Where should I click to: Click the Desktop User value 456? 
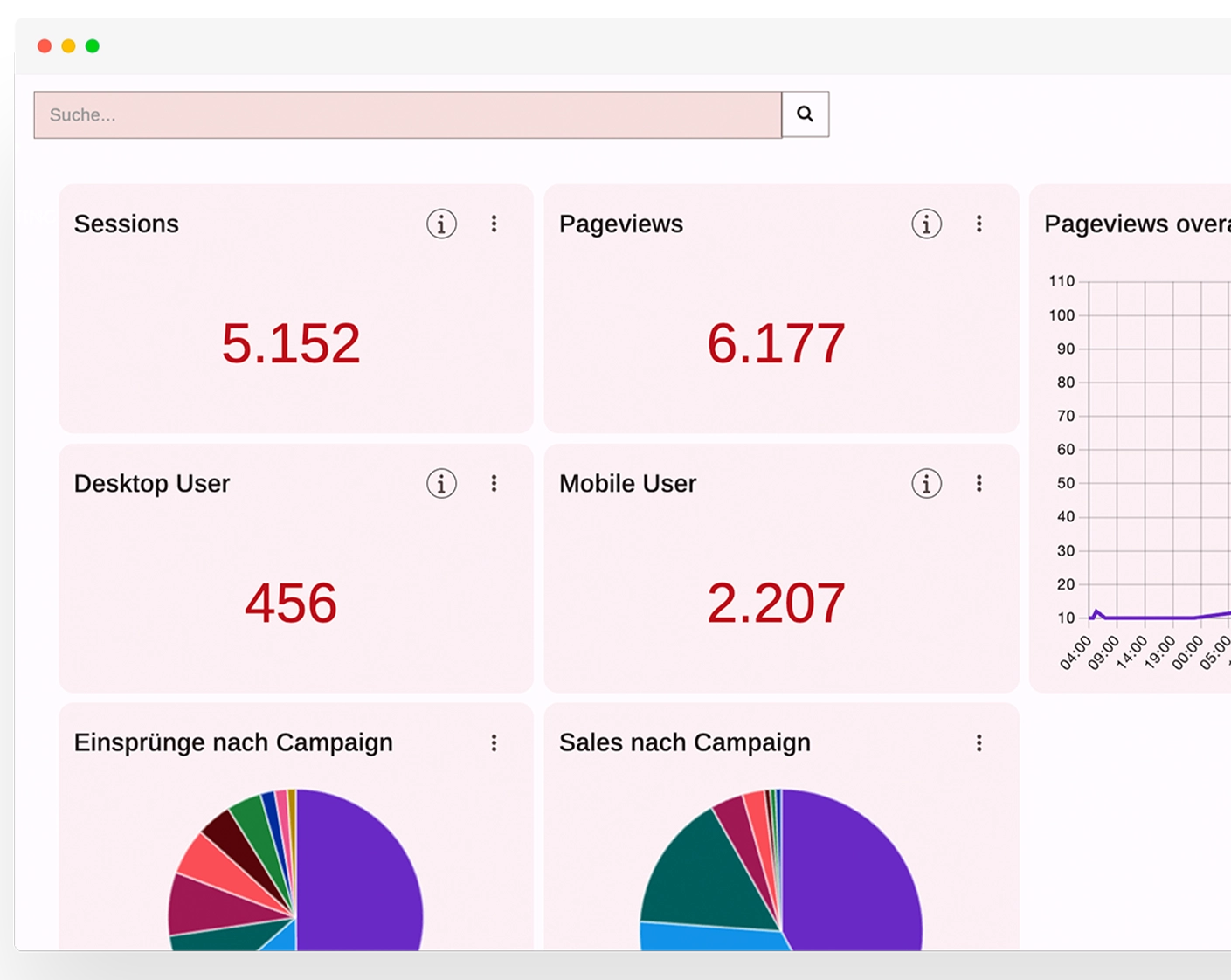pos(291,603)
